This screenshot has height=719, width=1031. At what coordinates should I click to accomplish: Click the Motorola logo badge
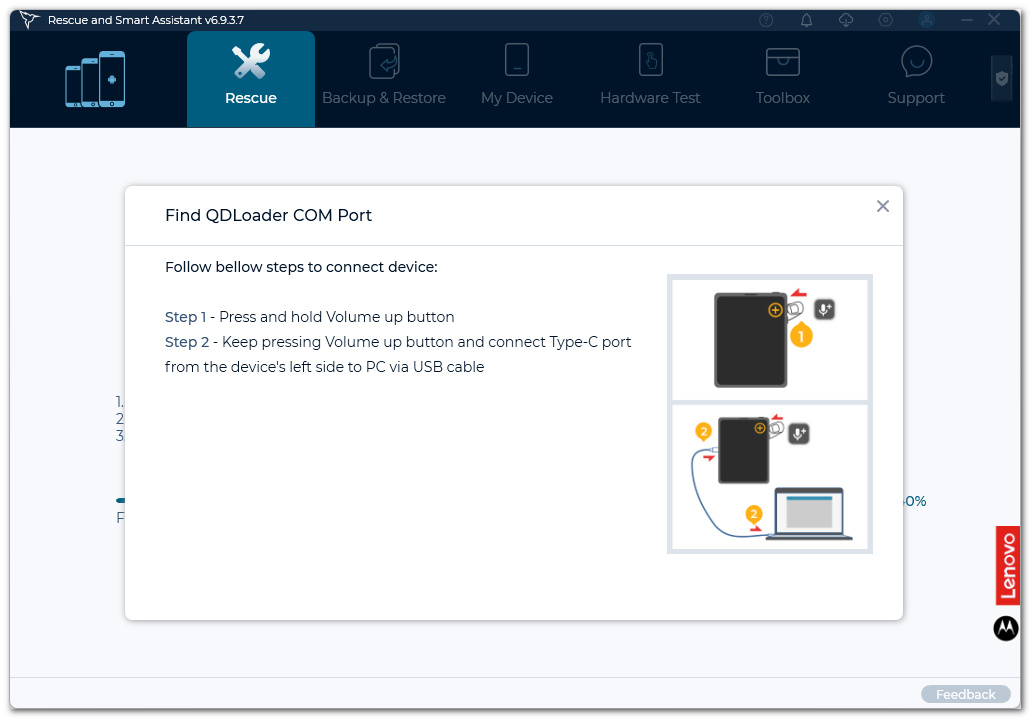click(1006, 628)
